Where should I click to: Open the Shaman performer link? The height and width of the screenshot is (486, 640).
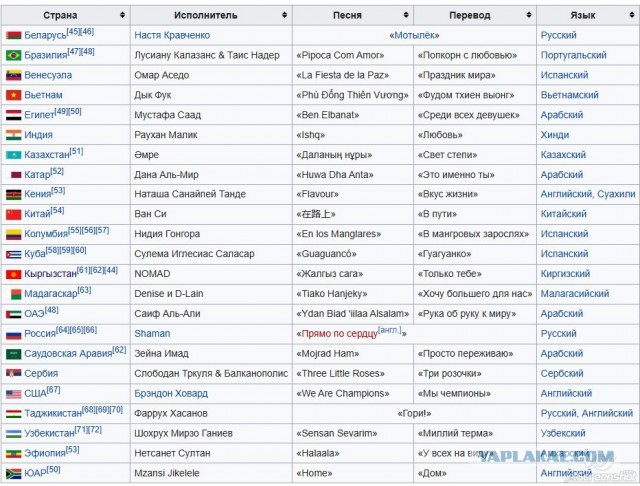[x=152, y=334]
